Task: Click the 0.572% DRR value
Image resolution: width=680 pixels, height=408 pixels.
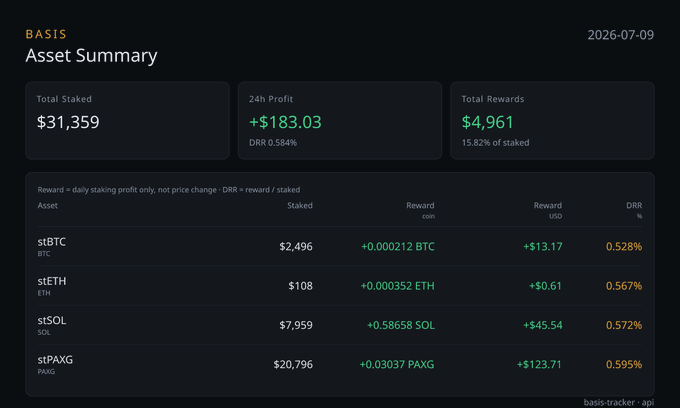Action: (x=624, y=326)
